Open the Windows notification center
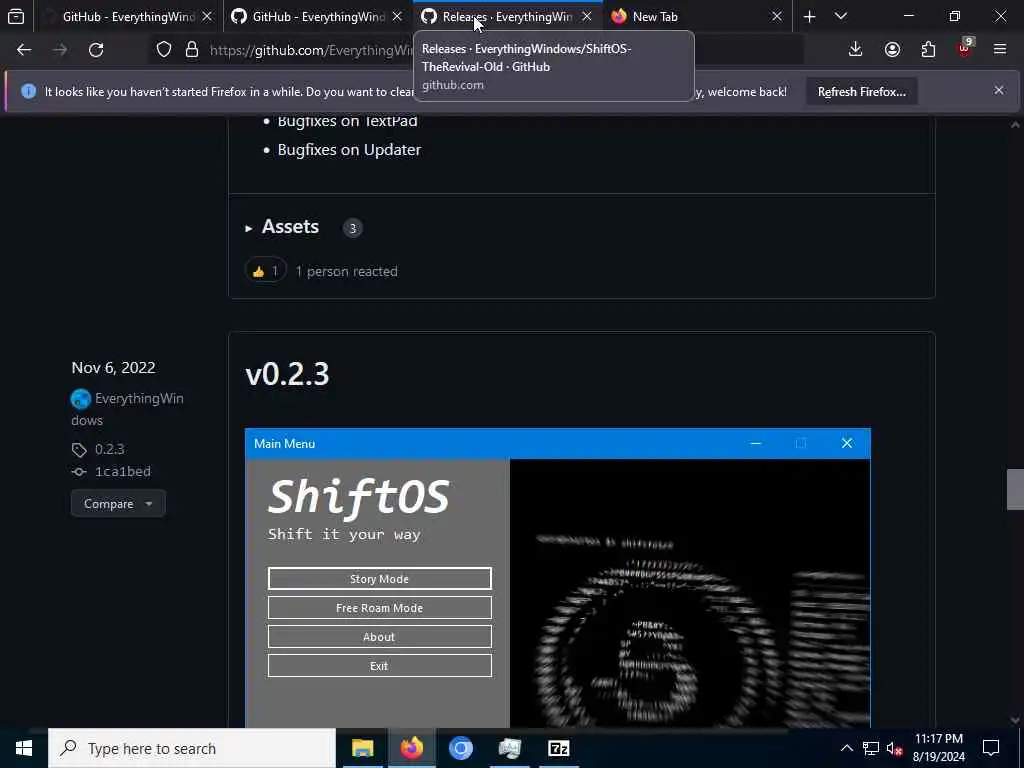Screen dimensions: 1024x768 [x=991, y=748]
